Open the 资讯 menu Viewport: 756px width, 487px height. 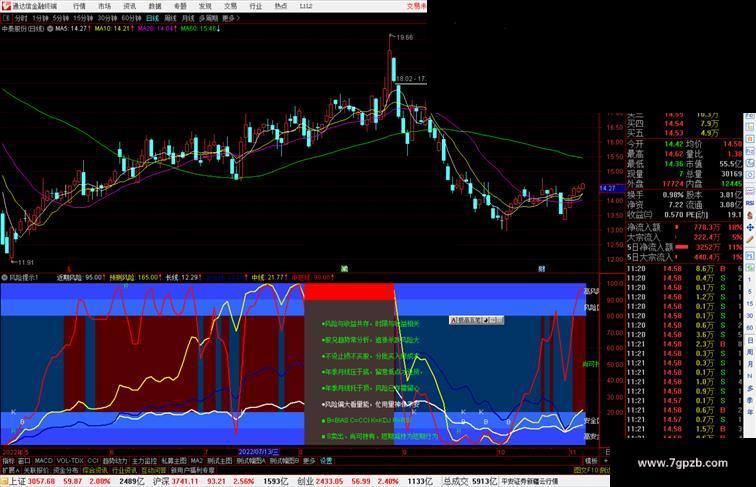click(129, 6)
